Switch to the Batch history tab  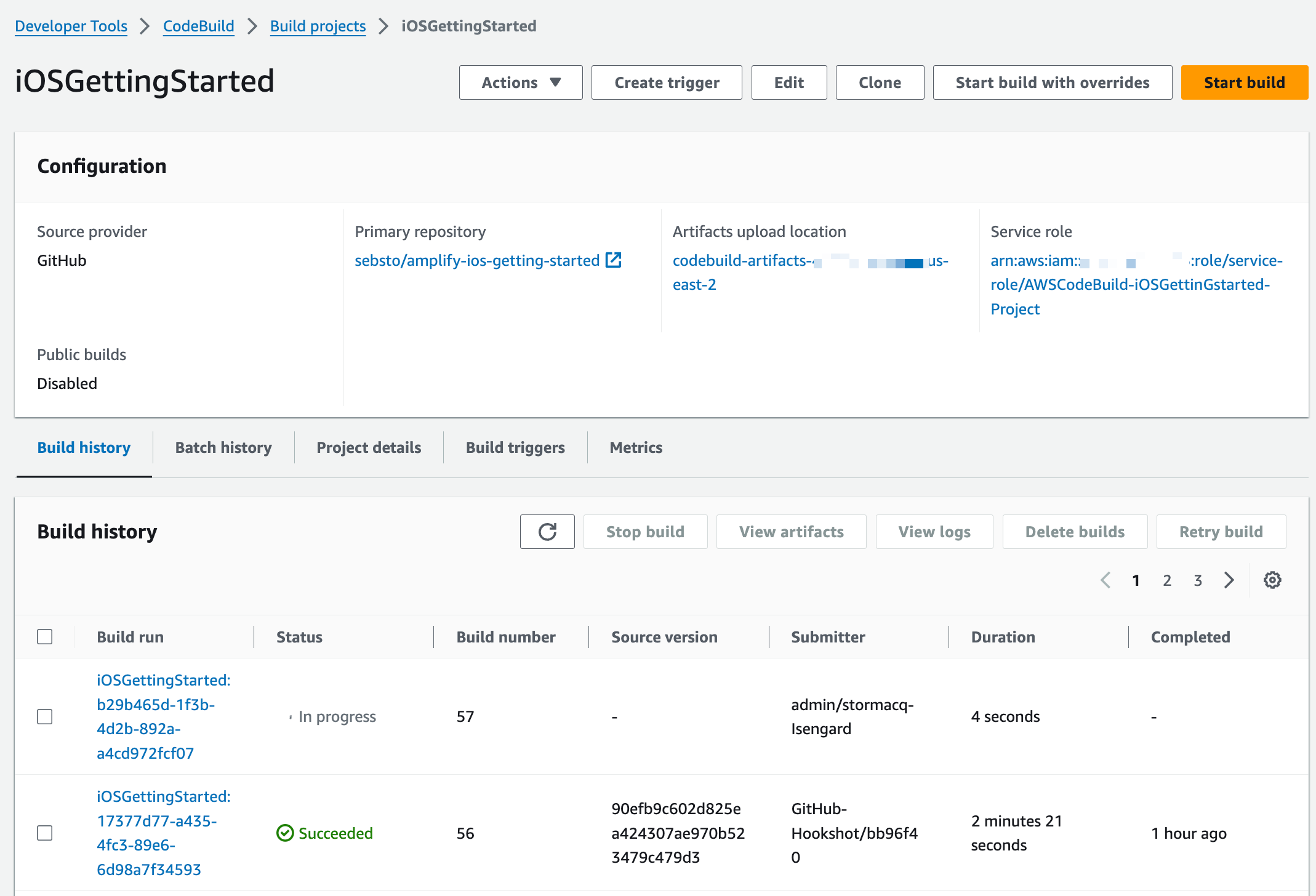tap(223, 447)
